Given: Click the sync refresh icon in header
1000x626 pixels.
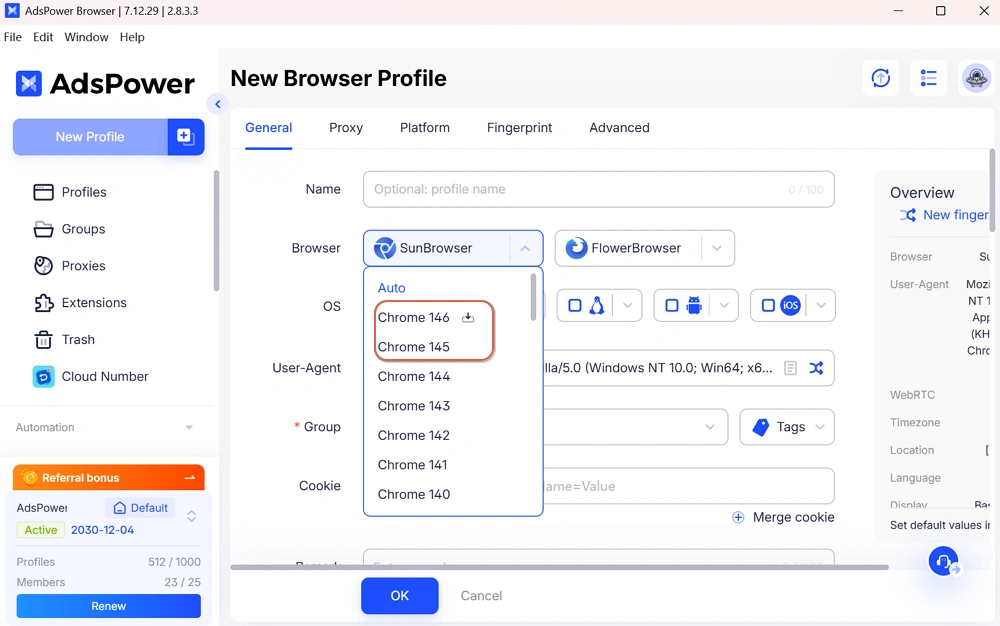Looking at the screenshot, I should pos(881,78).
